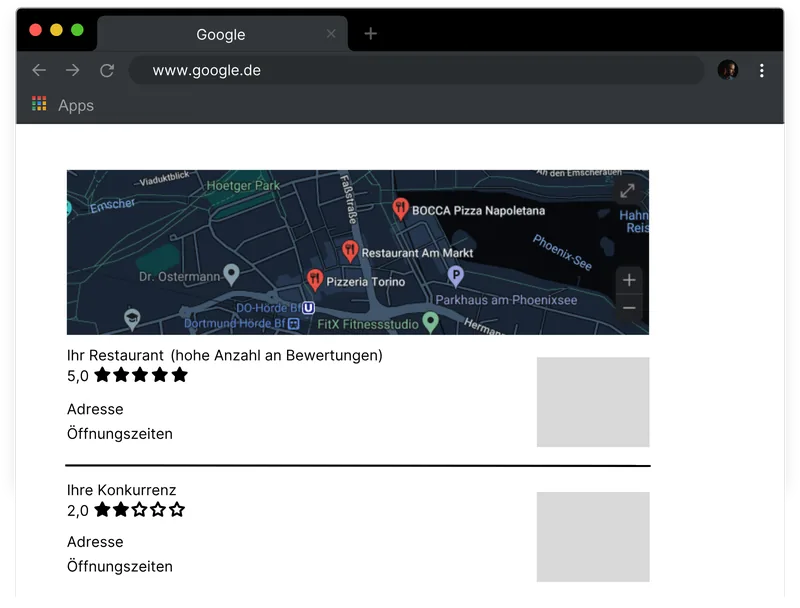Click Öffnungszeiten under Ihr Restaurant
Viewport: 800px width, 608px height.
pos(119,434)
